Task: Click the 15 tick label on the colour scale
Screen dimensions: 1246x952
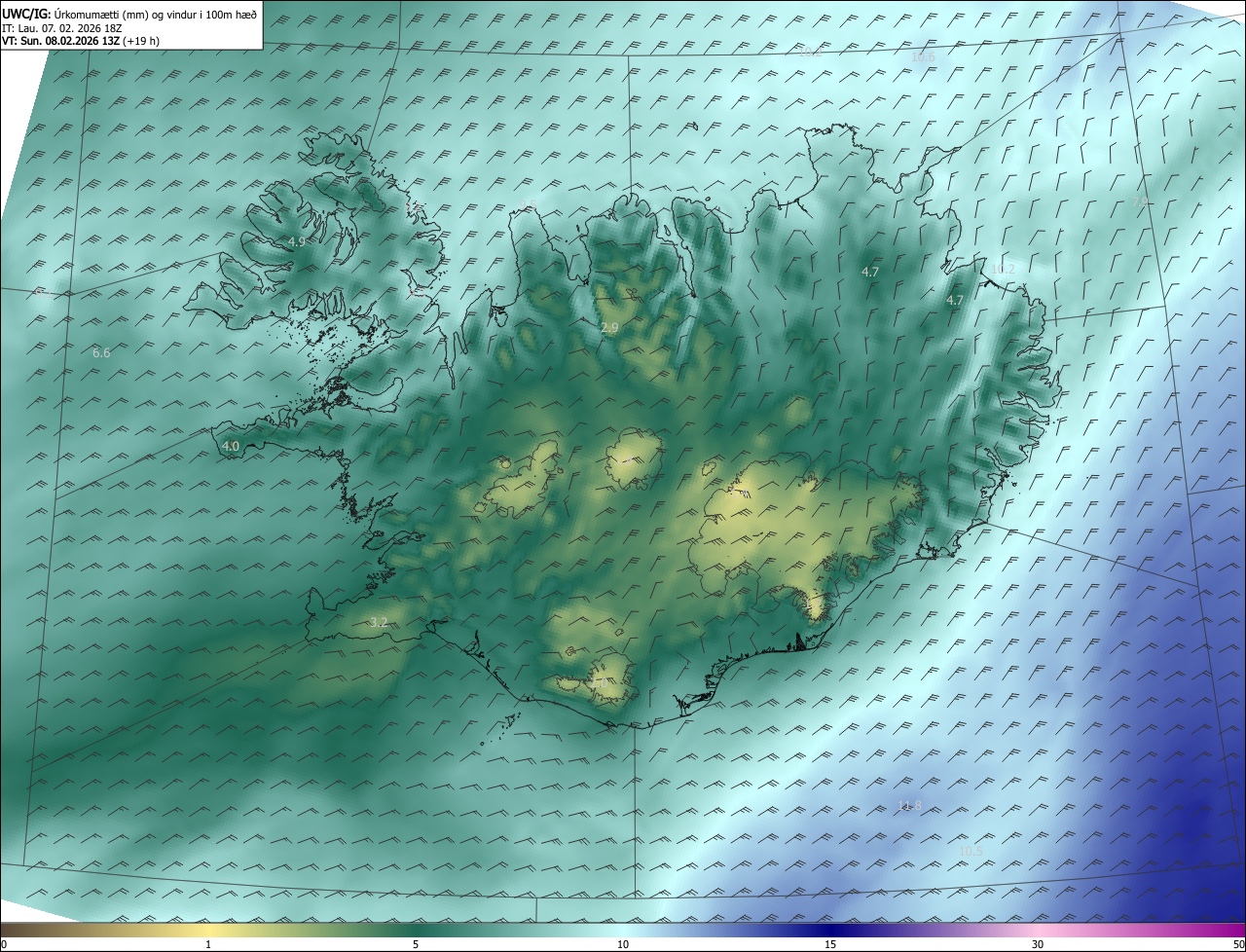Action: click(x=830, y=945)
